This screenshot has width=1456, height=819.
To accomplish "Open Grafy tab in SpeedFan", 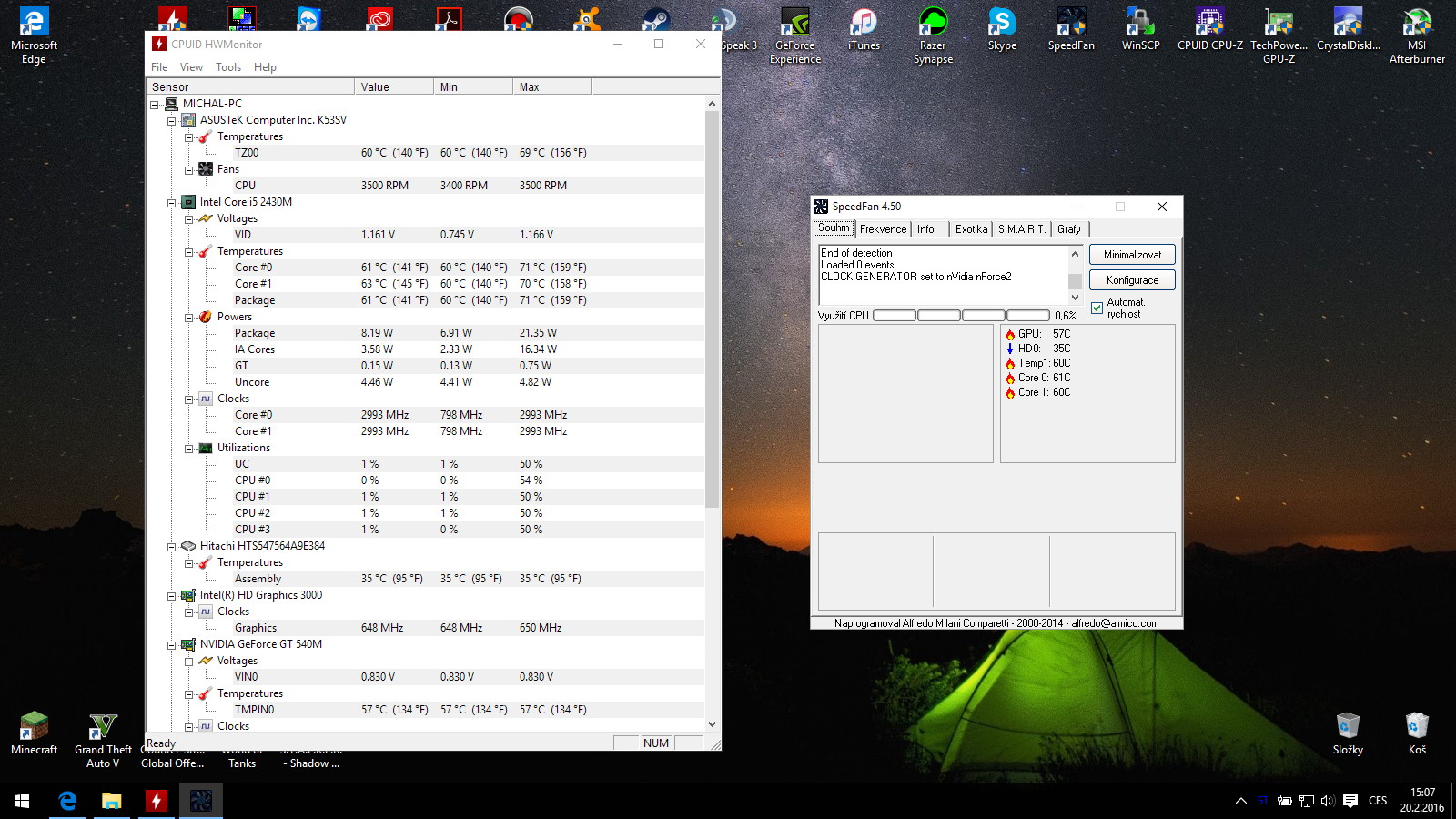I will pyautogui.click(x=1069, y=229).
